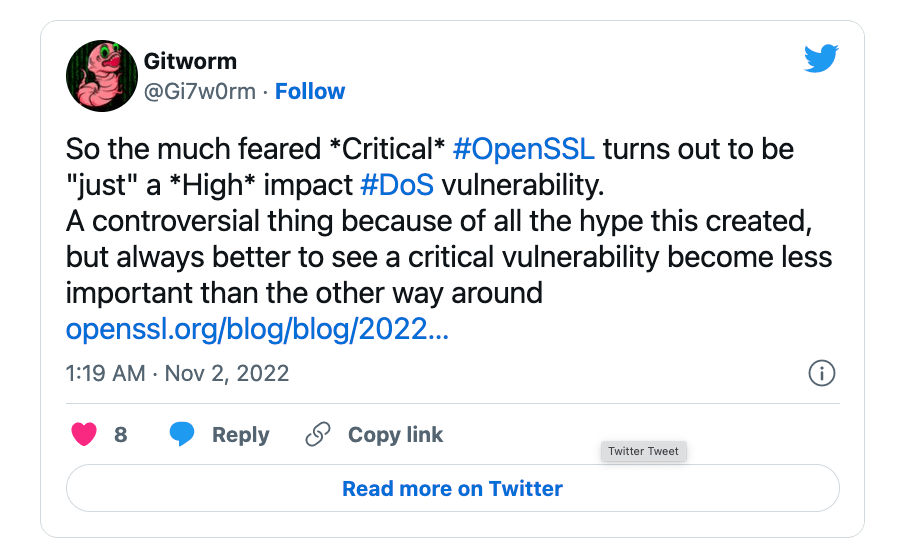This screenshot has width=911, height=559.
Task: Click the Twitter Tweet tooltip
Action: click(x=643, y=451)
